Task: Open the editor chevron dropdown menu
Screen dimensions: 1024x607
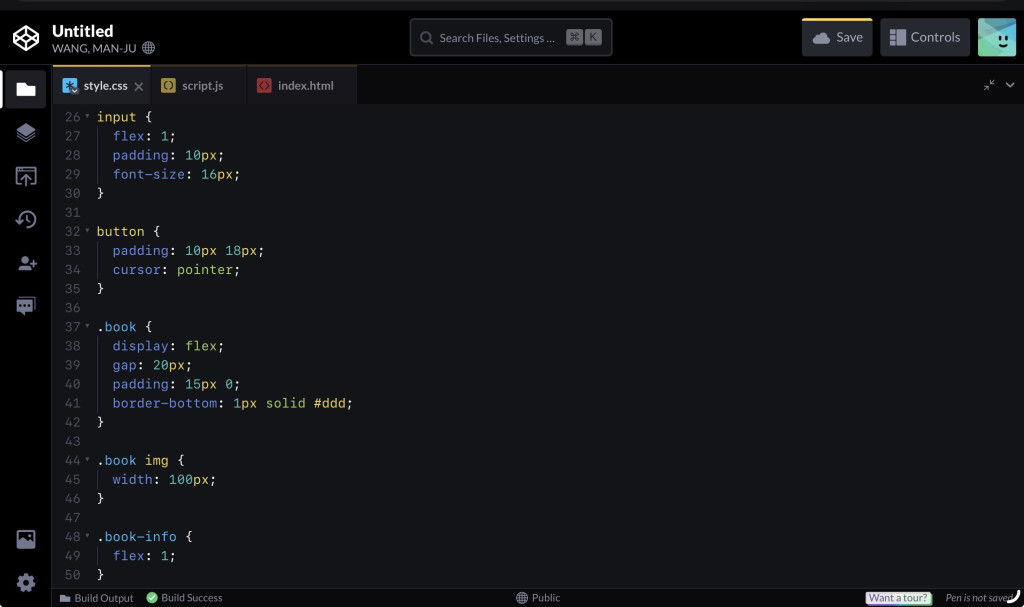Action: (x=1010, y=85)
